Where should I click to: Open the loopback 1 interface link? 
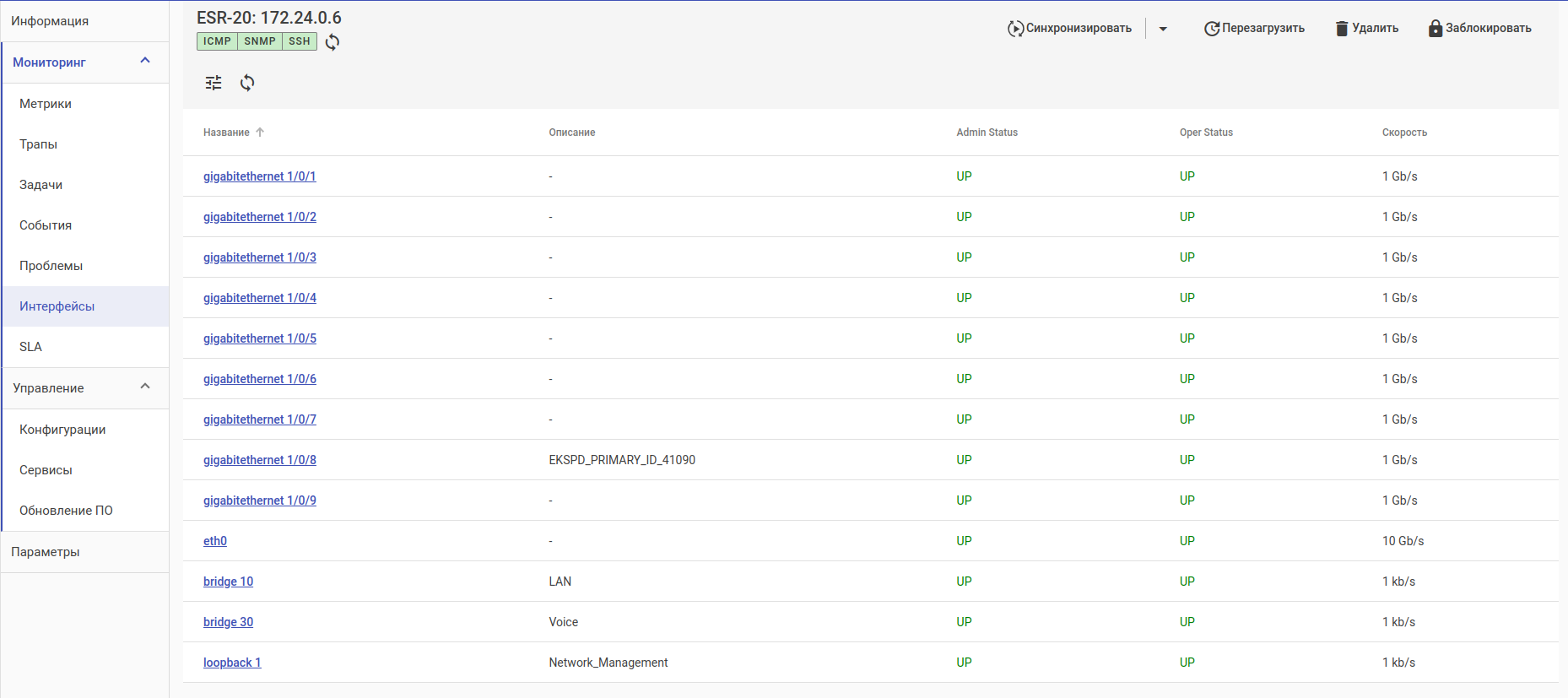[x=232, y=663]
